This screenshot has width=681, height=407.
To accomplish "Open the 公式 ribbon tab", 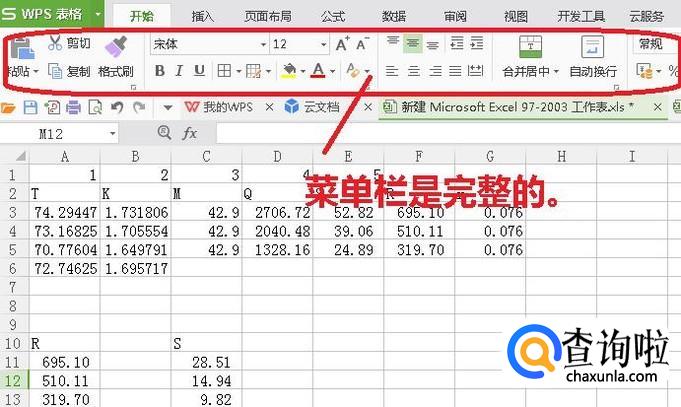I will pos(333,16).
